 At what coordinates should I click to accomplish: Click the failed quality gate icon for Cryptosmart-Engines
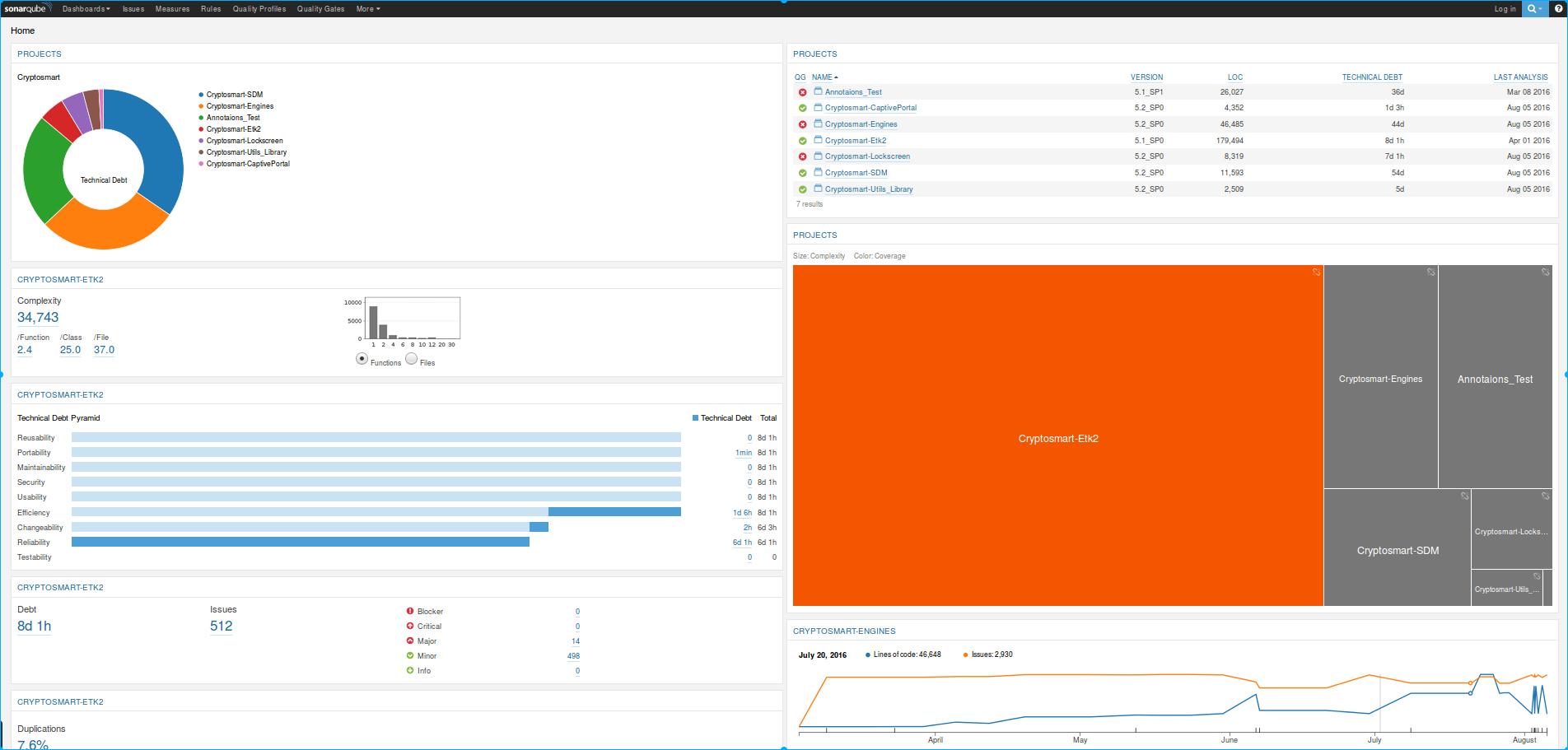(803, 124)
